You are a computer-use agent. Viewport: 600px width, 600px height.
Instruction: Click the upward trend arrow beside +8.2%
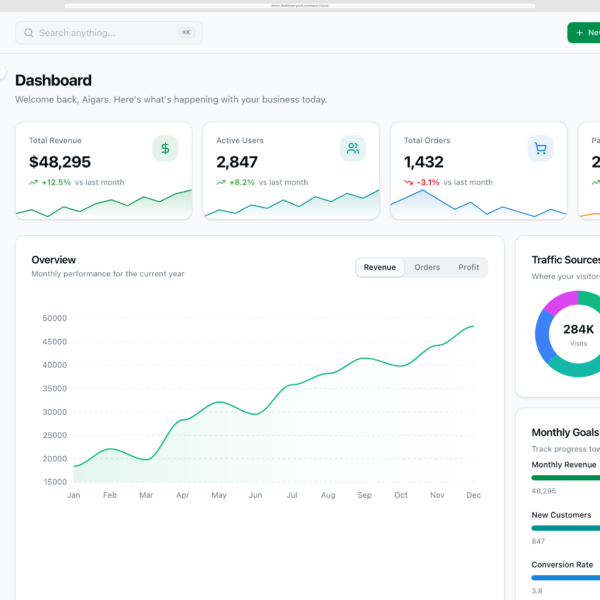click(221, 183)
